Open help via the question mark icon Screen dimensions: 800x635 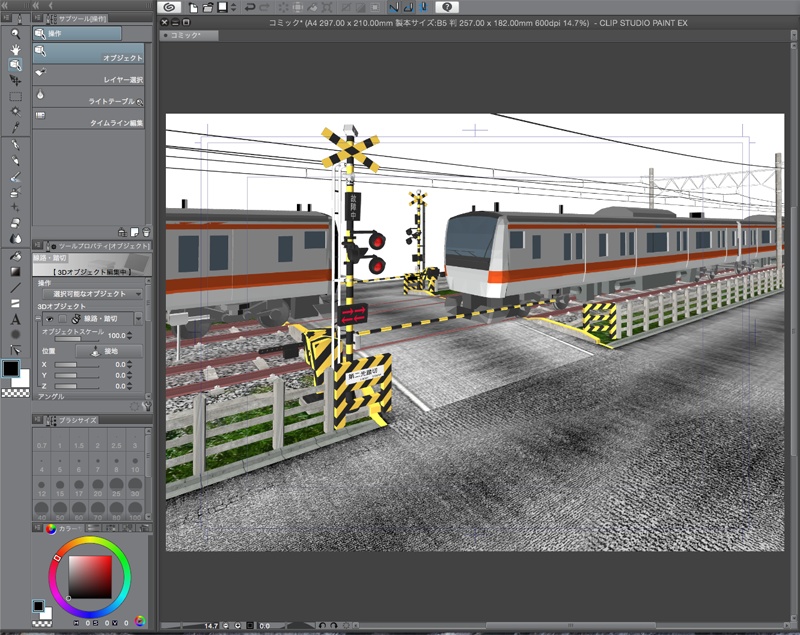(x=446, y=8)
